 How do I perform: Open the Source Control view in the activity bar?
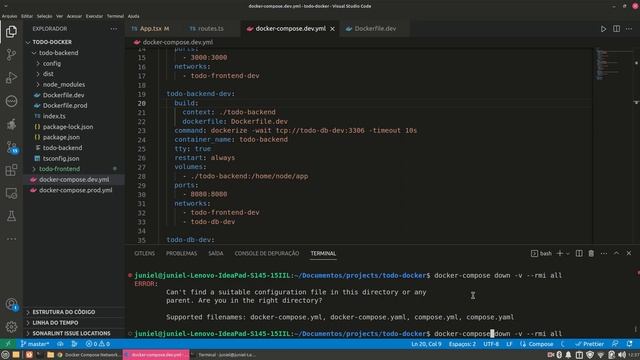pyautogui.click(x=11, y=55)
